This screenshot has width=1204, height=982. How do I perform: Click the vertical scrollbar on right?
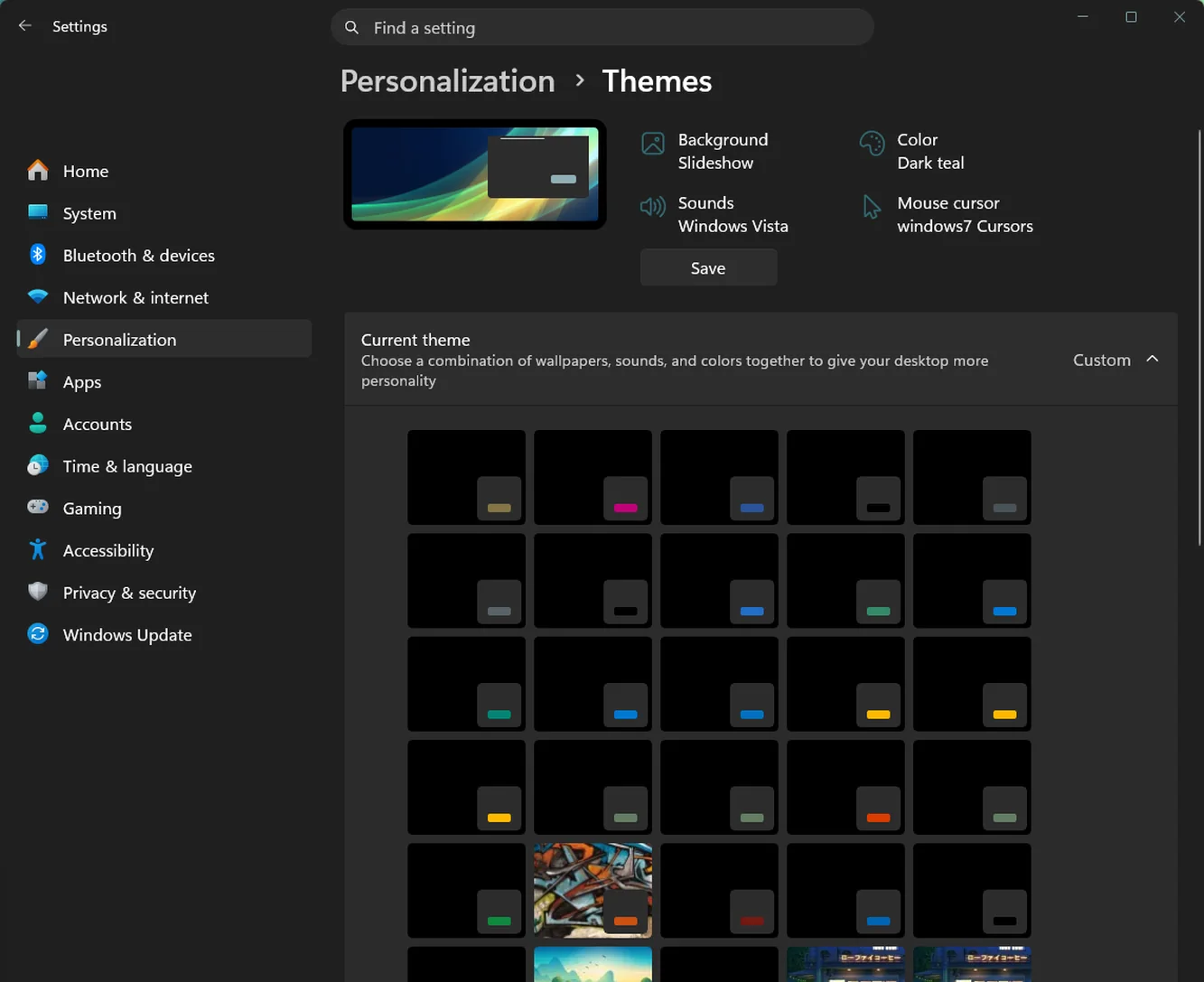tap(1199, 339)
